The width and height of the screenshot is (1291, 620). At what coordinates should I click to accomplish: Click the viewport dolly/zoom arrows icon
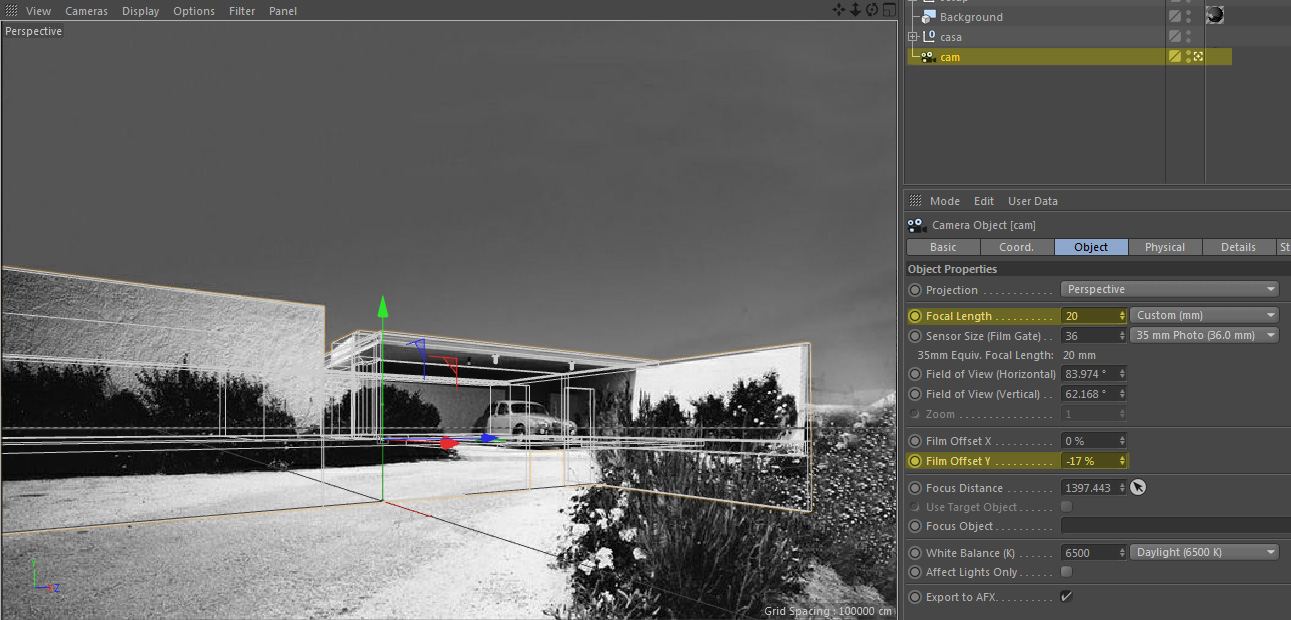[855, 10]
